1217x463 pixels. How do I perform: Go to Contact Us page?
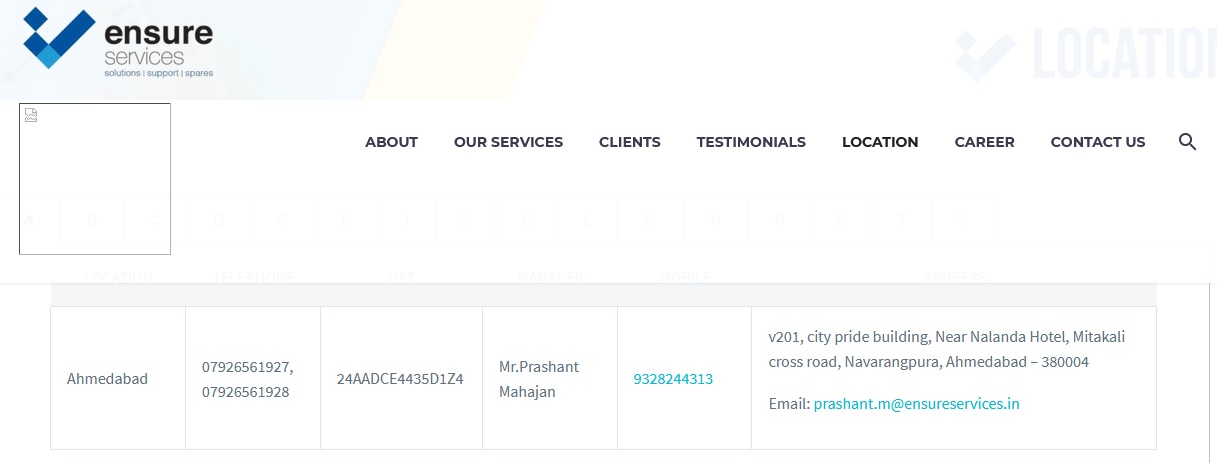pos(1098,142)
